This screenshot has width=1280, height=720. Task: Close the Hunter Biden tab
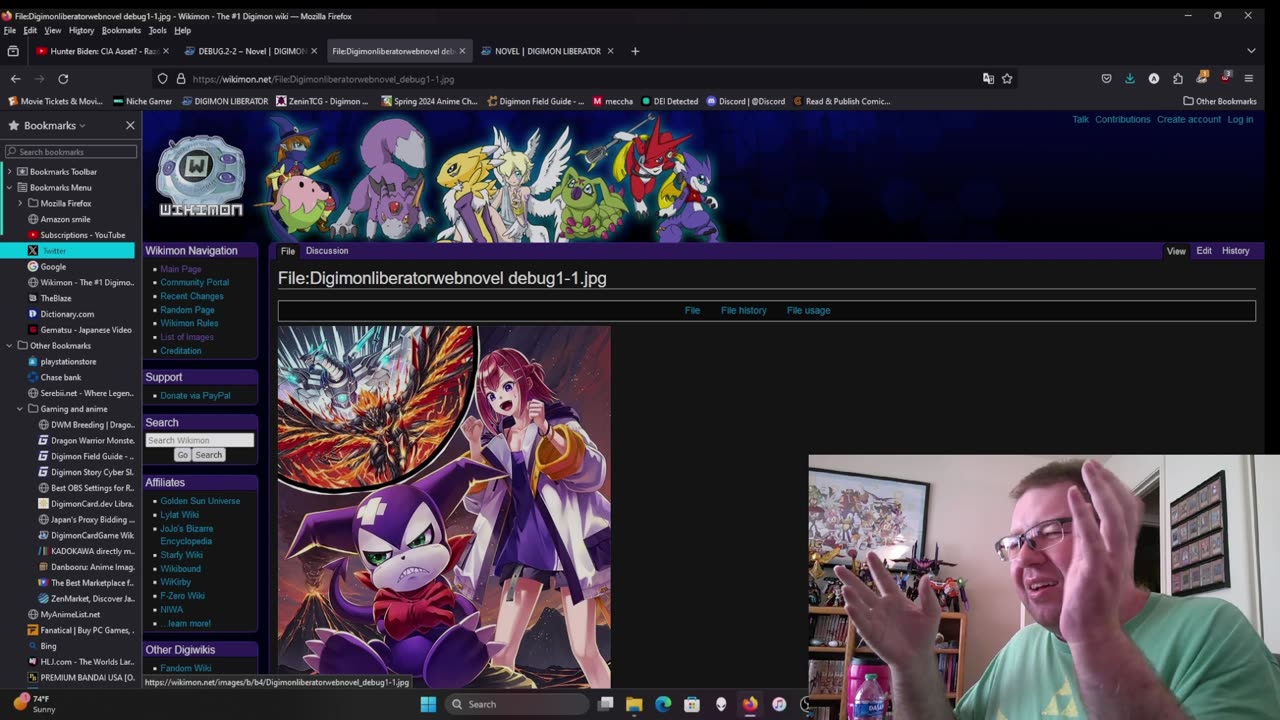165,51
